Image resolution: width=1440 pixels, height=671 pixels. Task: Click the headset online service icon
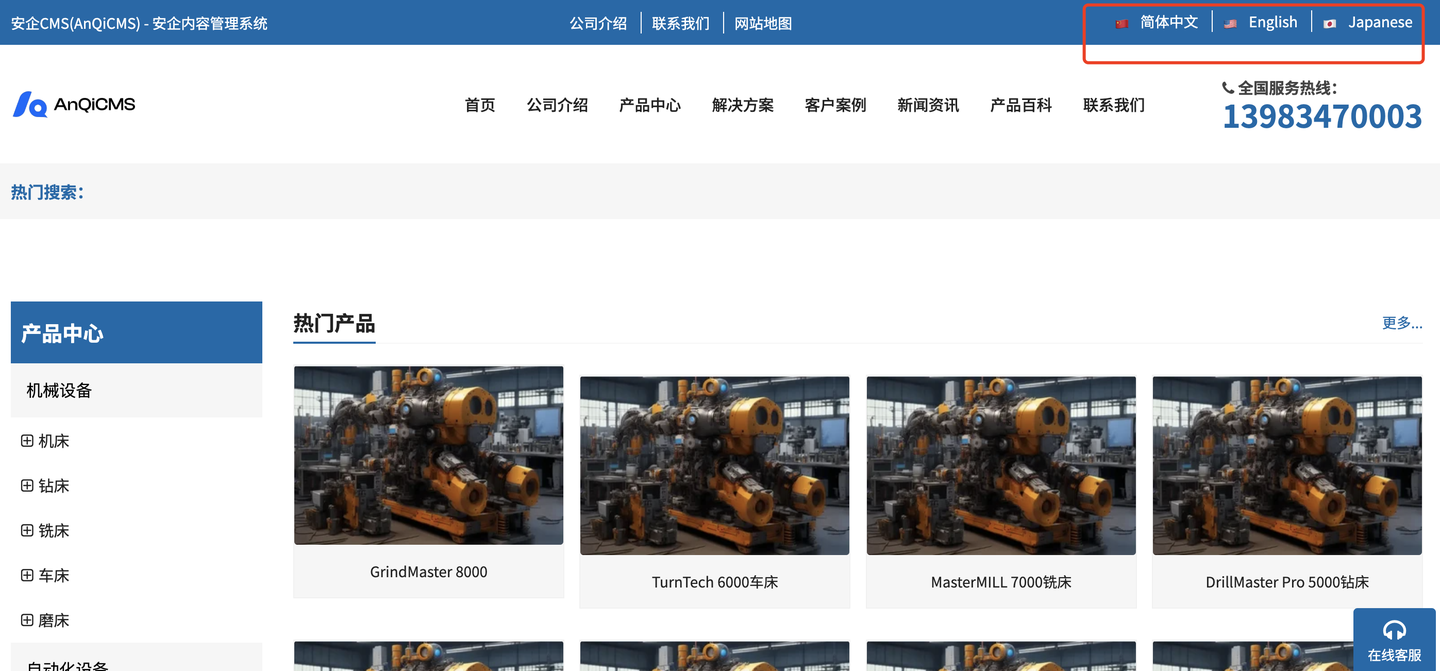[x=1394, y=630]
